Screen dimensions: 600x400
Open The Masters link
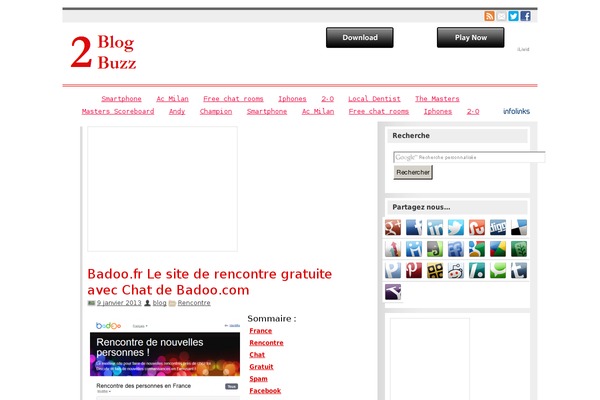coord(437,99)
